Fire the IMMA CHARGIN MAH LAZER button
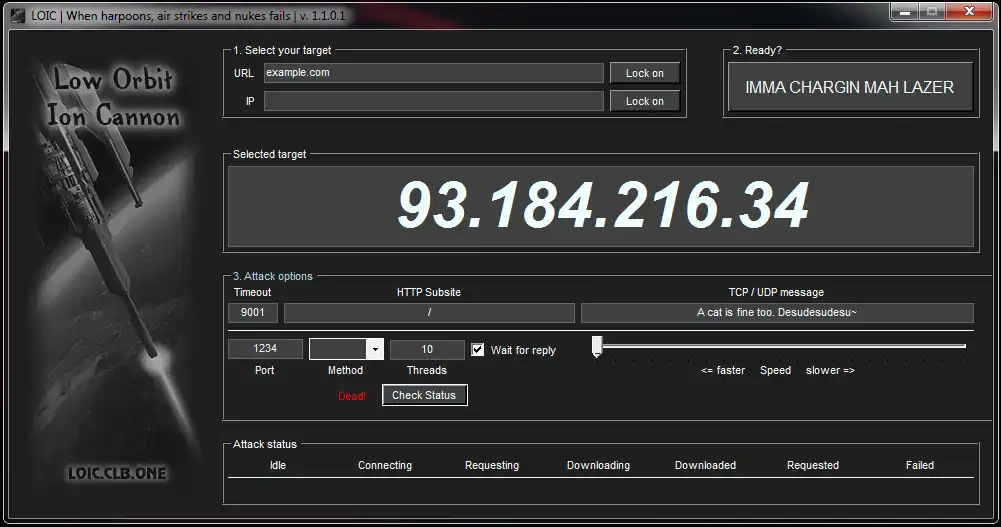The width and height of the screenshot is (1001, 527). point(850,87)
